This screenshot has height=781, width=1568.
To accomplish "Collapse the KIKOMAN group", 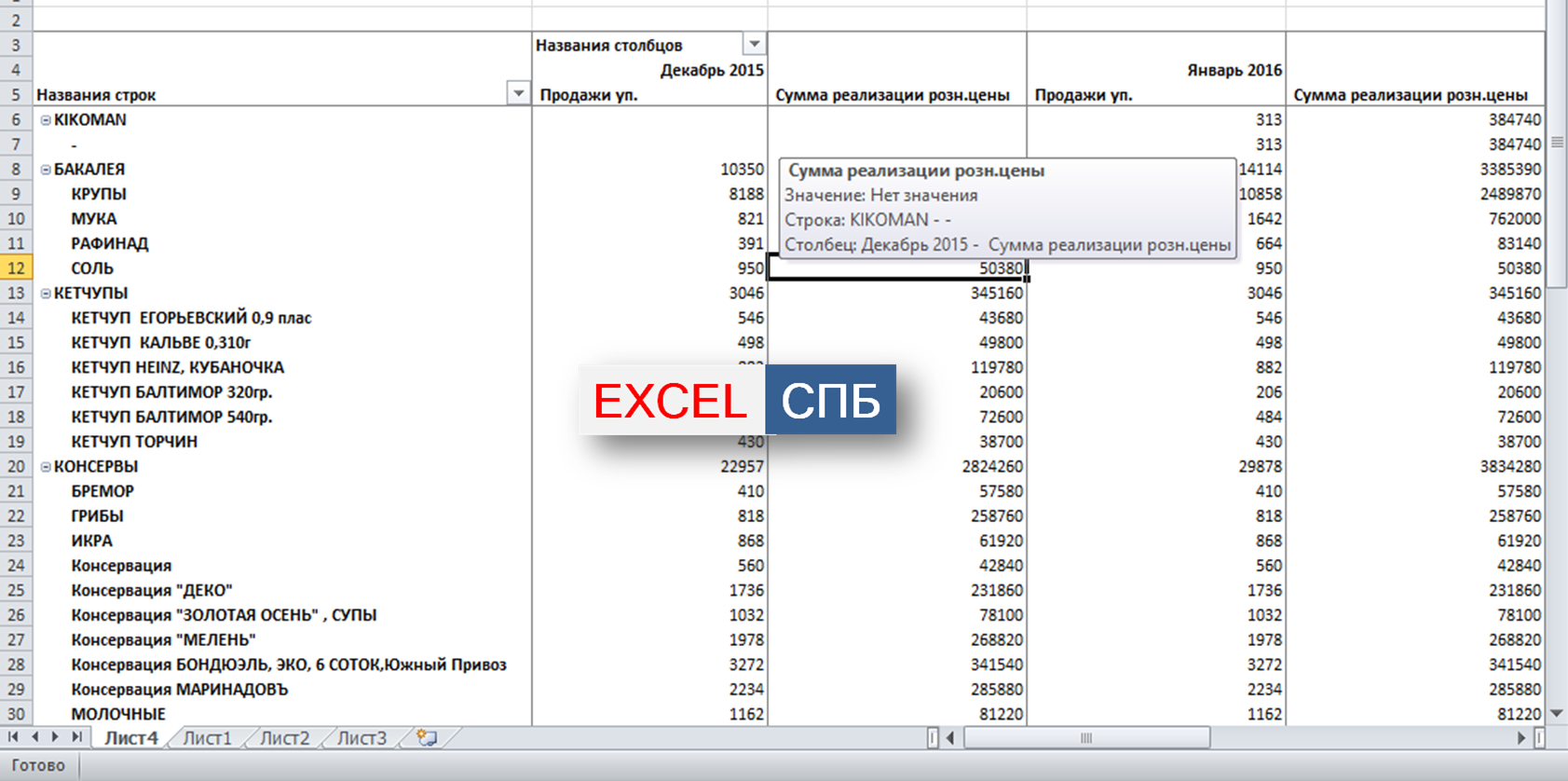I will pyautogui.click(x=46, y=120).
